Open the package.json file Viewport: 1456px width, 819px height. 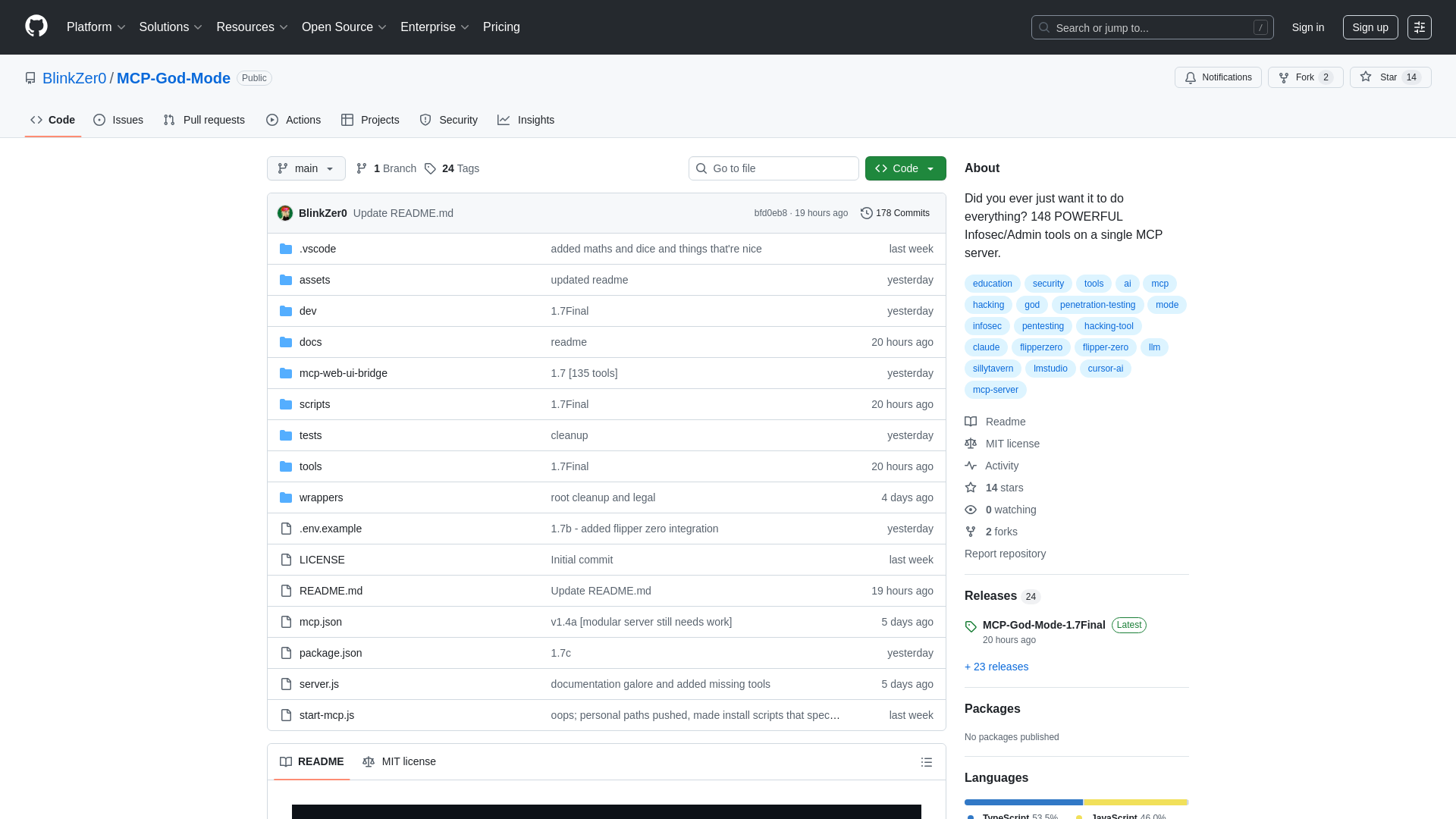pyautogui.click(x=331, y=653)
